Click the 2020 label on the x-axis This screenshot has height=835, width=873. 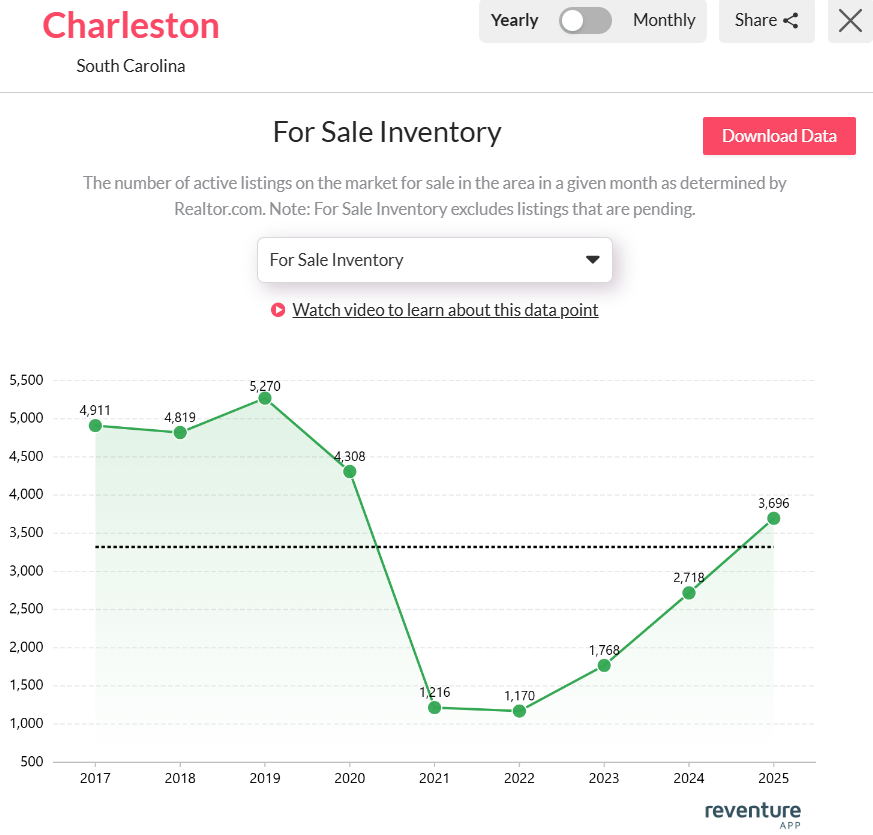point(350,777)
